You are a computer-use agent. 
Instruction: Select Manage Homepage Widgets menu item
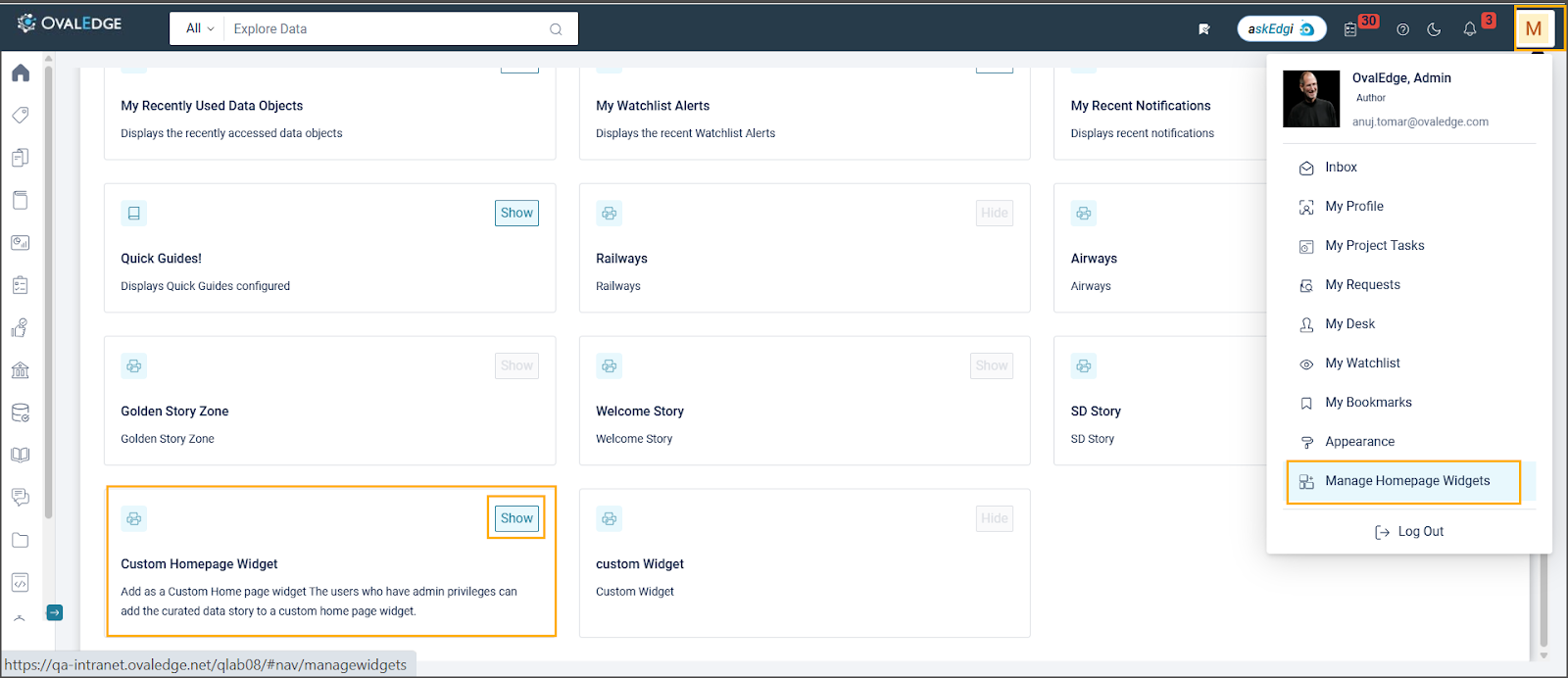click(1406, 481)
